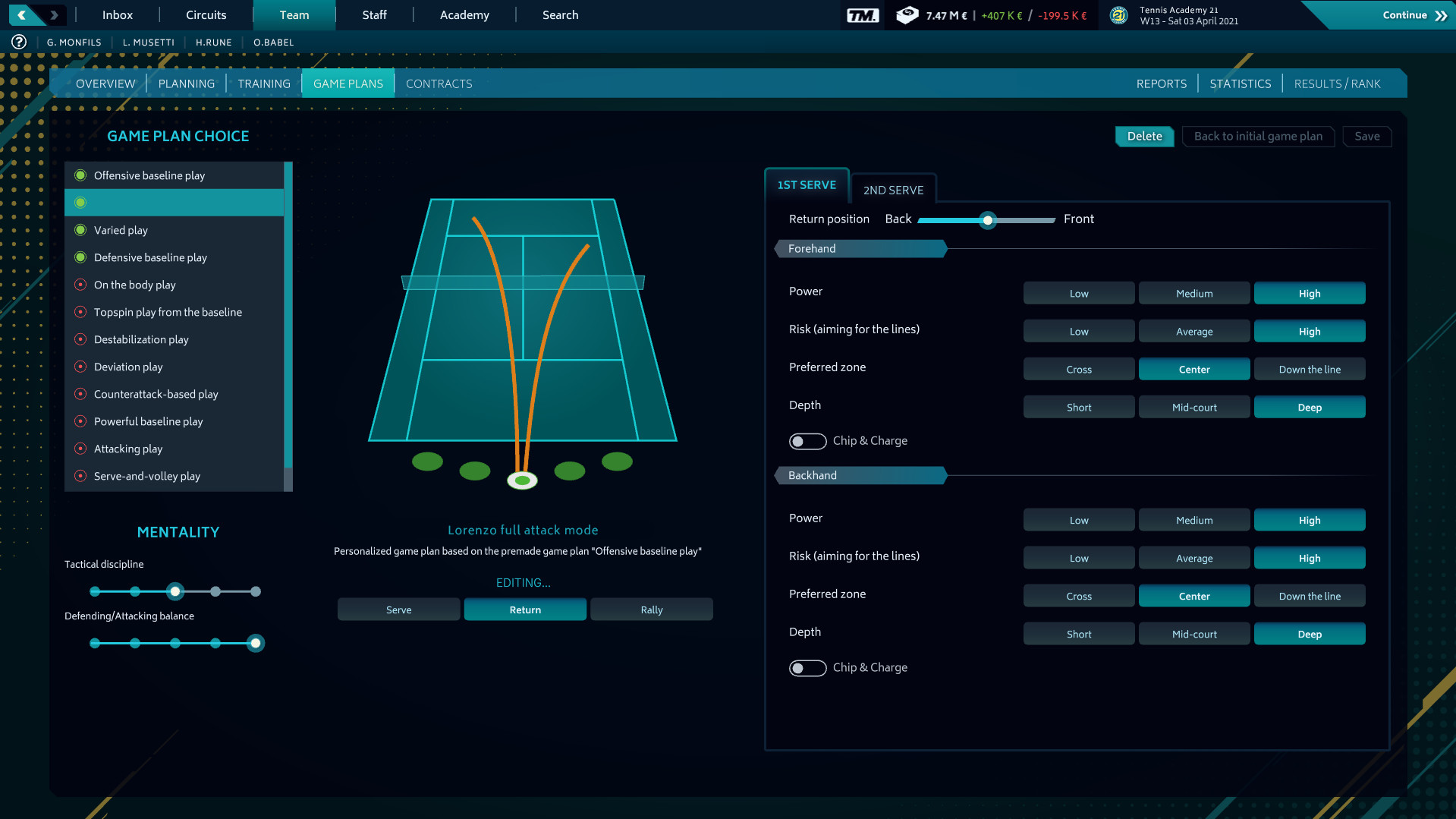This screenshot has width=1456, height=819.
Task: Enable Chip & Charge for the backhand
Action: (x=807, y=668)
